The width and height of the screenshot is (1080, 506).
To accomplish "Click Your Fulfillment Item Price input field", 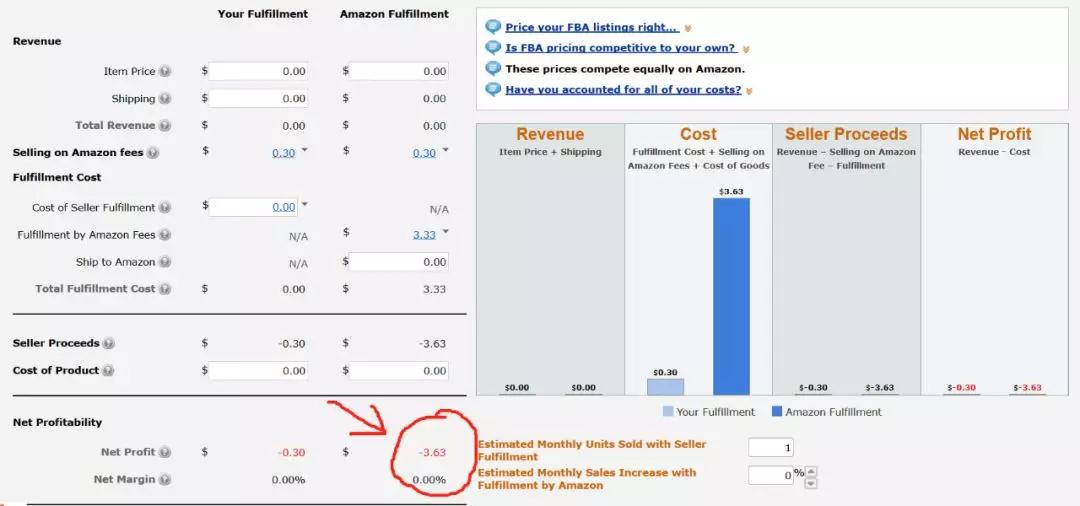I will pyautogui.click(x=259, y=72).
